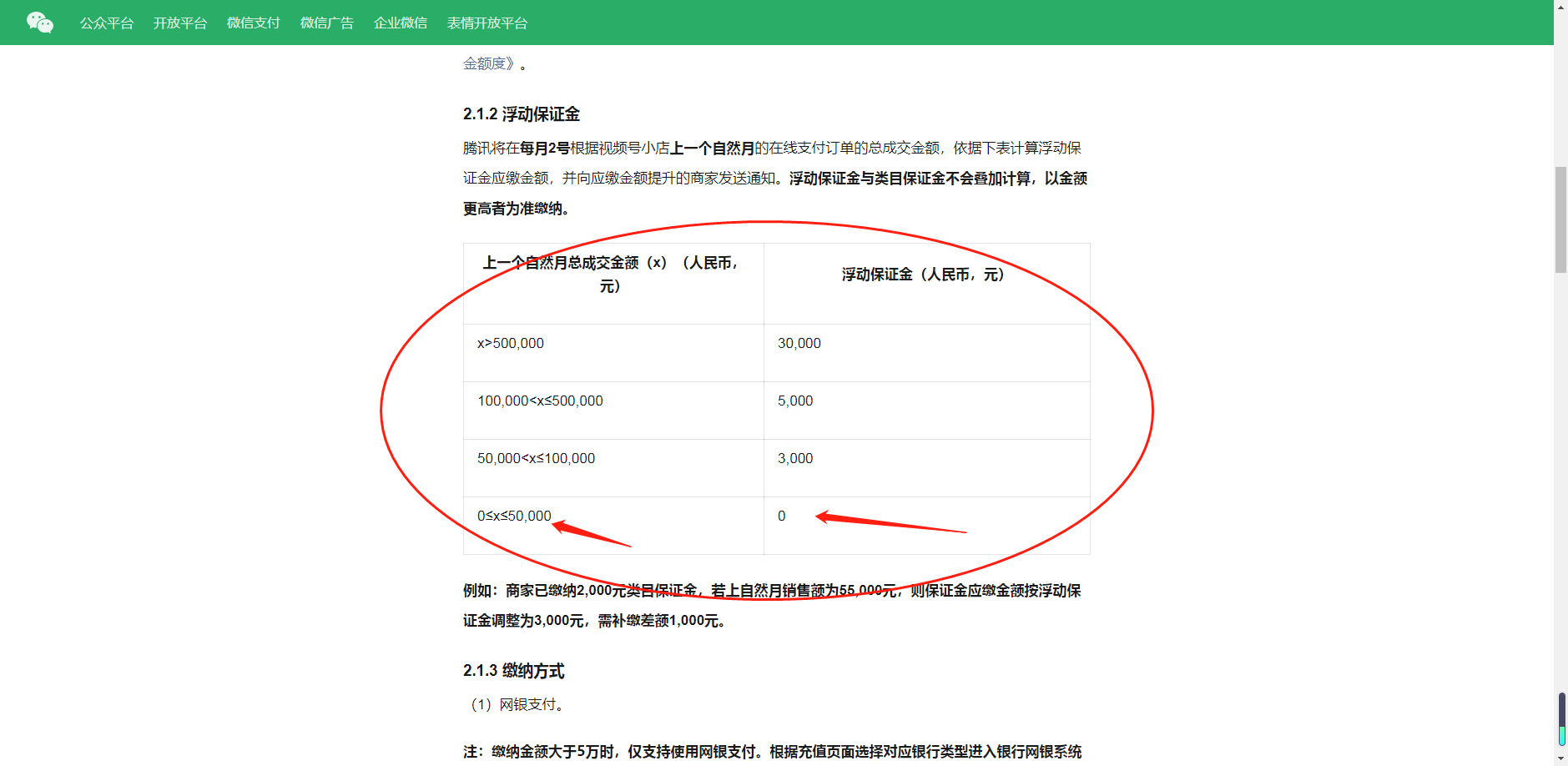This screenshot has width=1568, height=766.
Task: Select the x>500,000 table cell
Action: [613, 353]
